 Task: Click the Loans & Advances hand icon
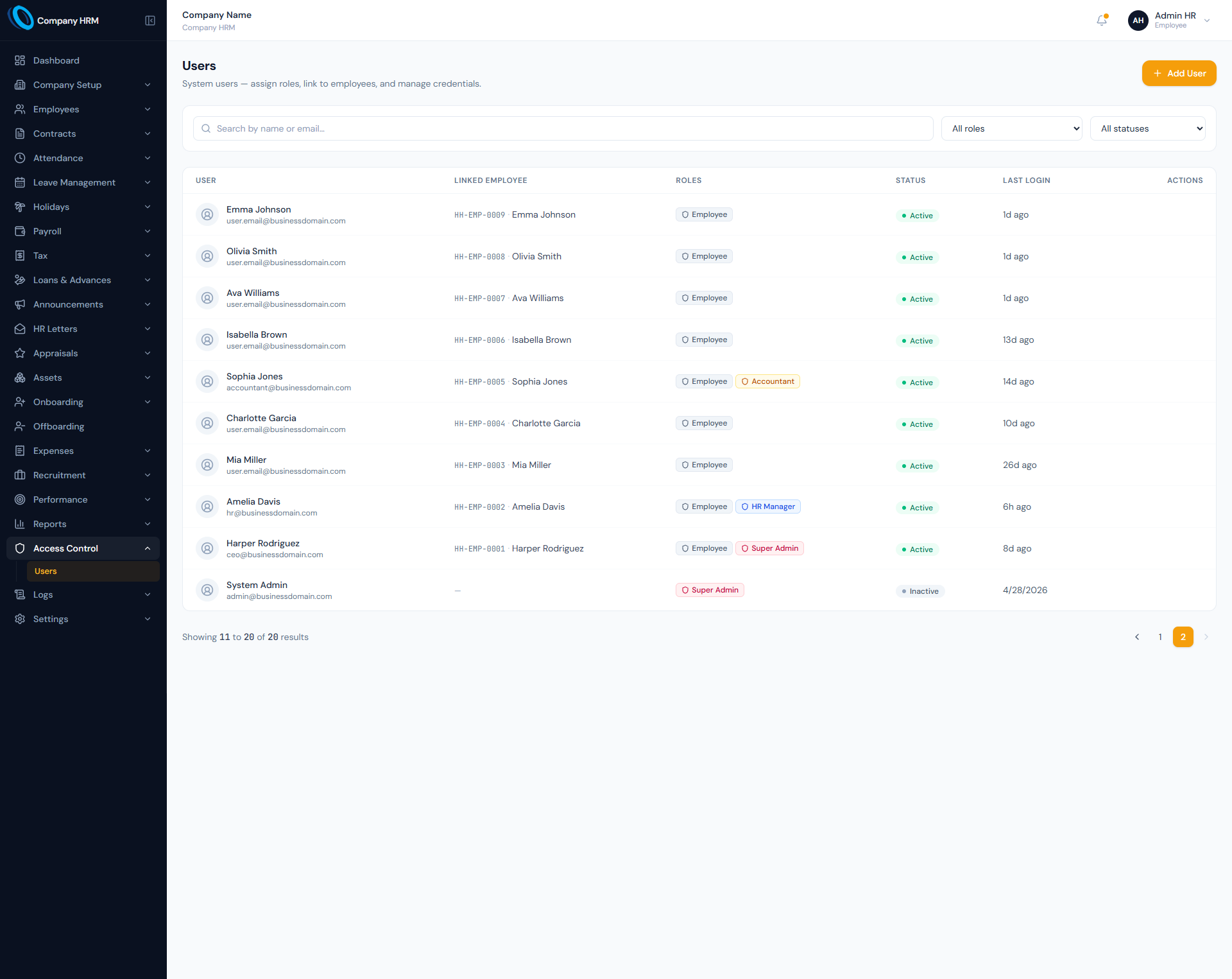coord(20,280)
